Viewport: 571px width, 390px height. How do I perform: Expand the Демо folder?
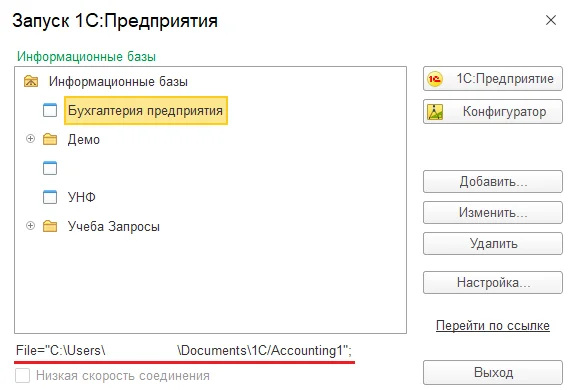31,139
